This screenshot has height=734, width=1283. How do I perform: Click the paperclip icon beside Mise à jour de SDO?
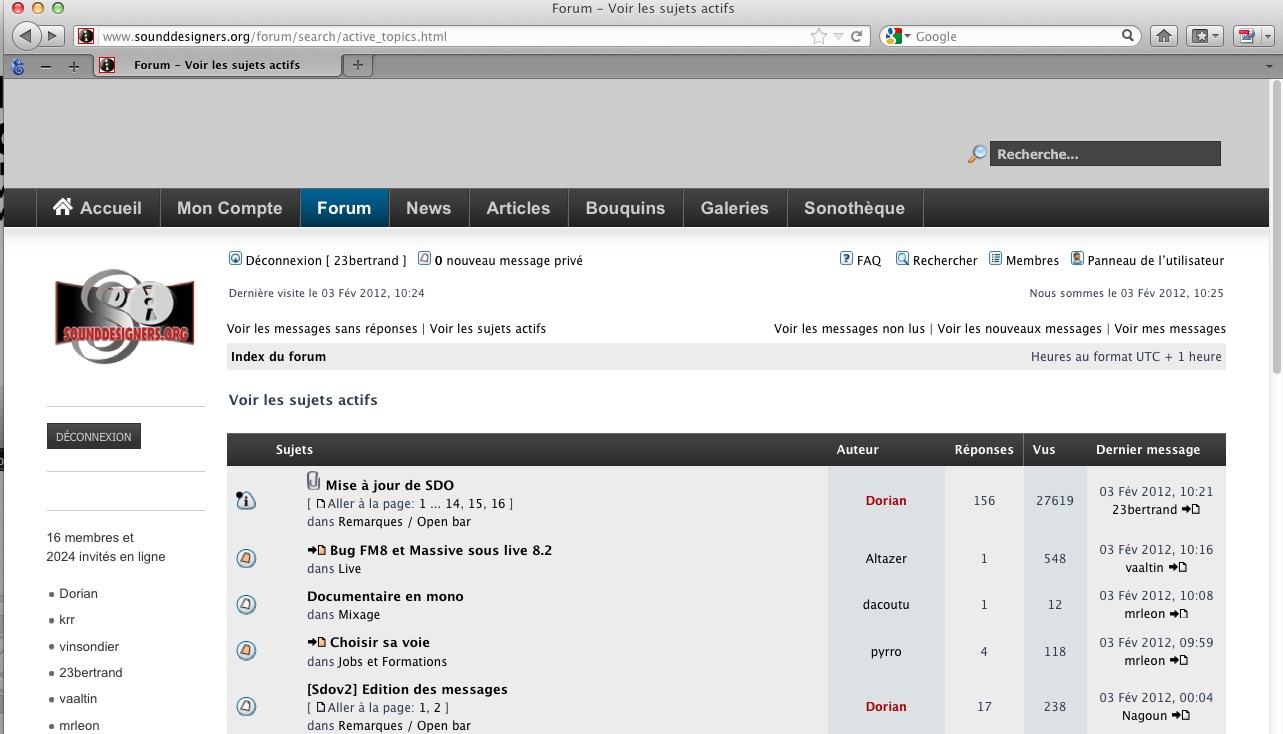[x=313, y=481]
